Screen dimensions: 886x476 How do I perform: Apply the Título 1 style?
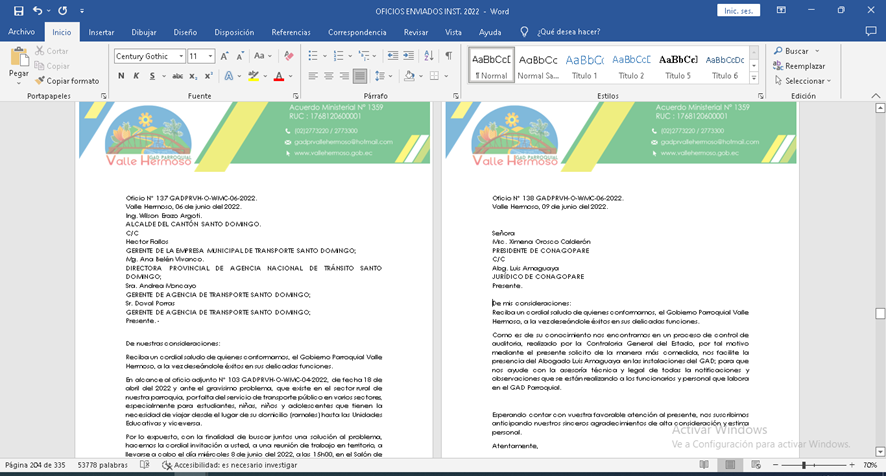pyautogui.click(x=584, y=66)
